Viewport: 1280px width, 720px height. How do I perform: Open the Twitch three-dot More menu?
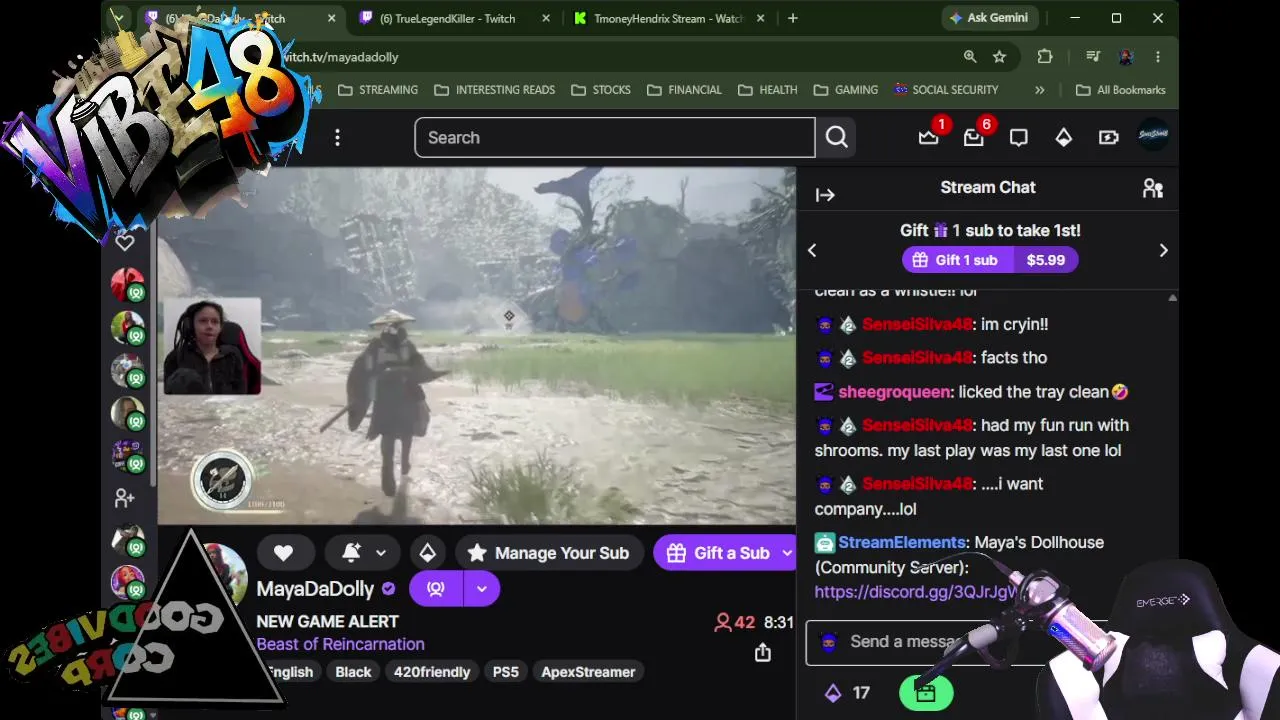(337, 138)
